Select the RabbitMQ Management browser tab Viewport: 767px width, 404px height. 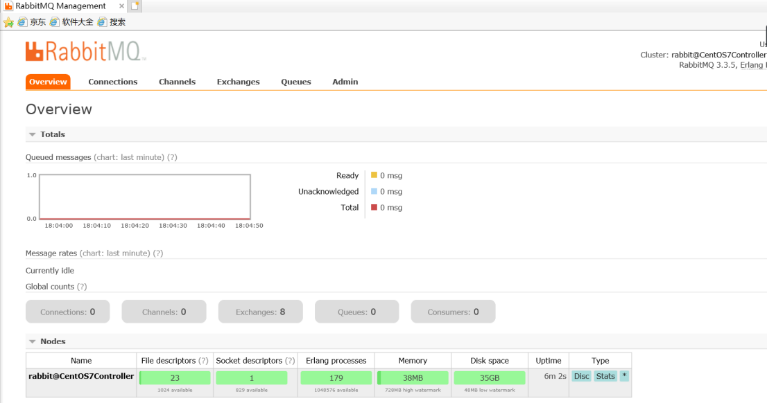(x=60, y=6)
